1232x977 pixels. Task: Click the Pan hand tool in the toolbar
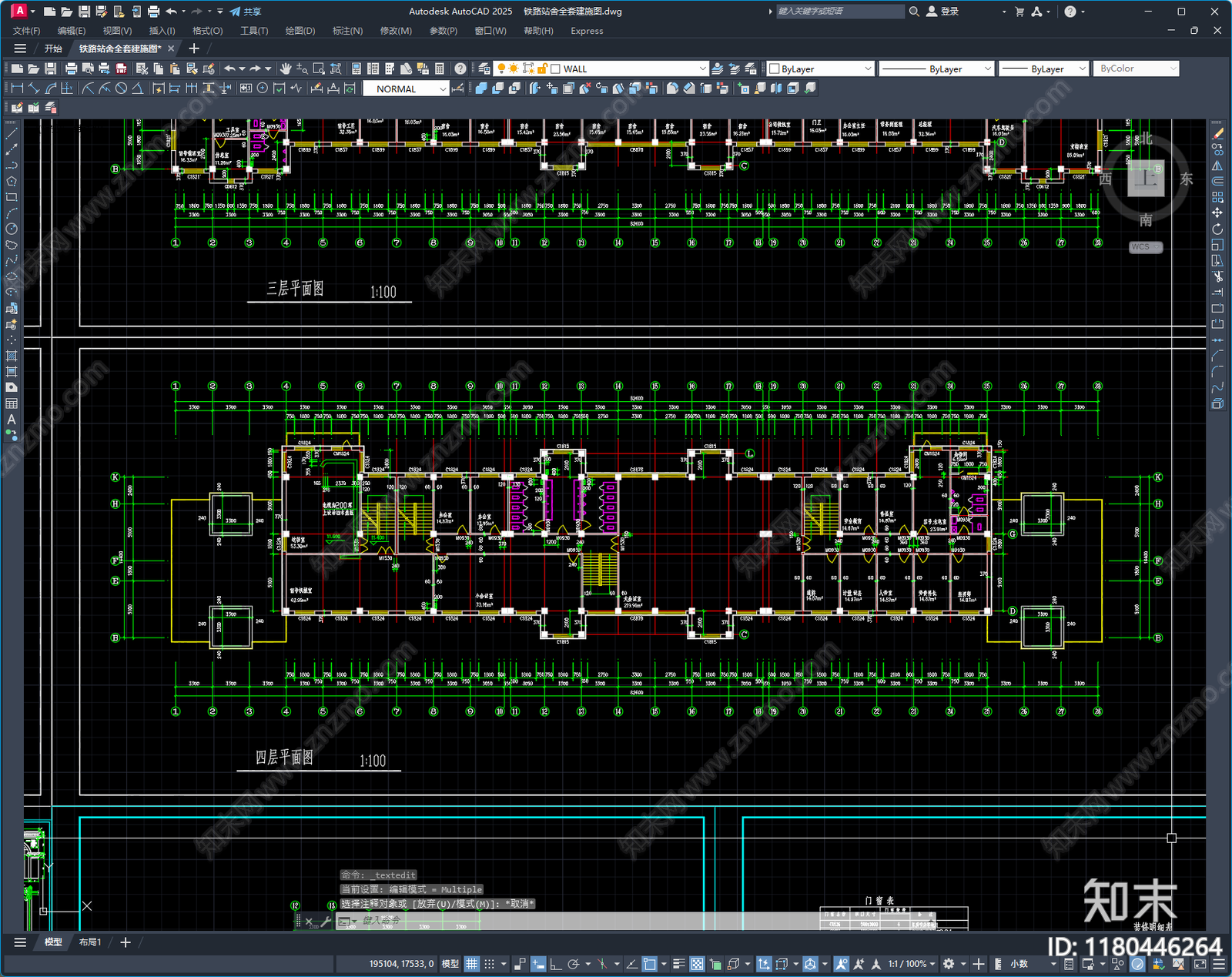[286, 69]
